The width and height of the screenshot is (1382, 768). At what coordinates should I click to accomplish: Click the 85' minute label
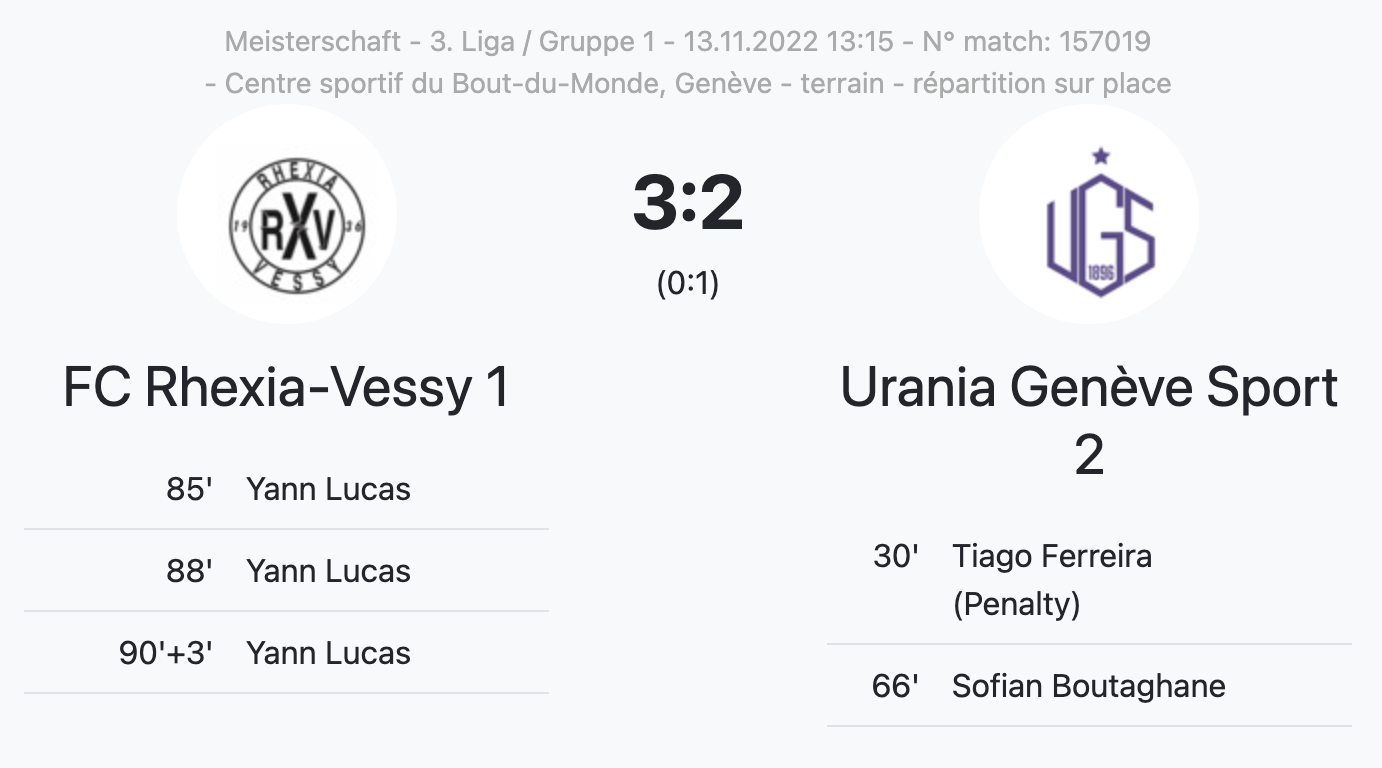(x=190, y=489)
